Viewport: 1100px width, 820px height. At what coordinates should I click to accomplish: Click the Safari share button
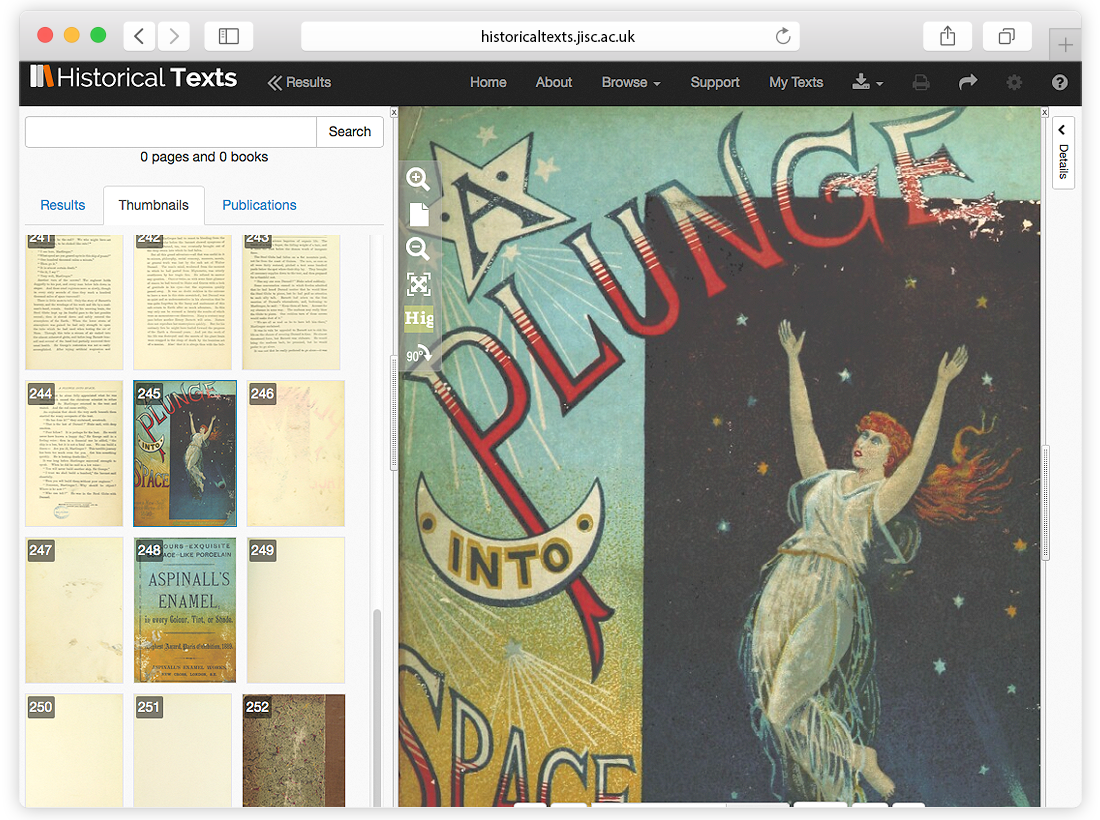tap(948, 36)
